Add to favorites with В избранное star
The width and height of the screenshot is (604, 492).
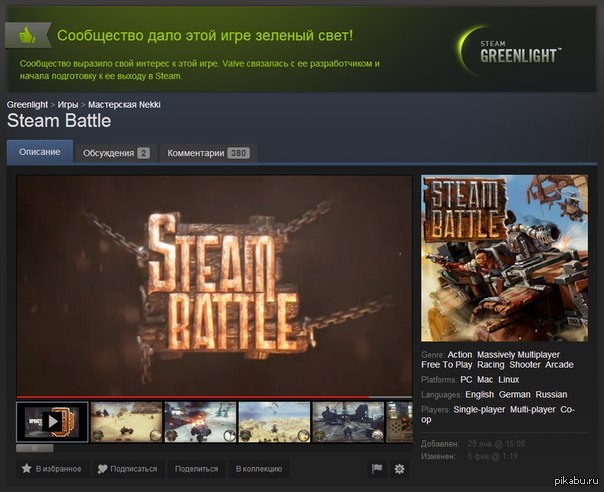click(51, 468)
